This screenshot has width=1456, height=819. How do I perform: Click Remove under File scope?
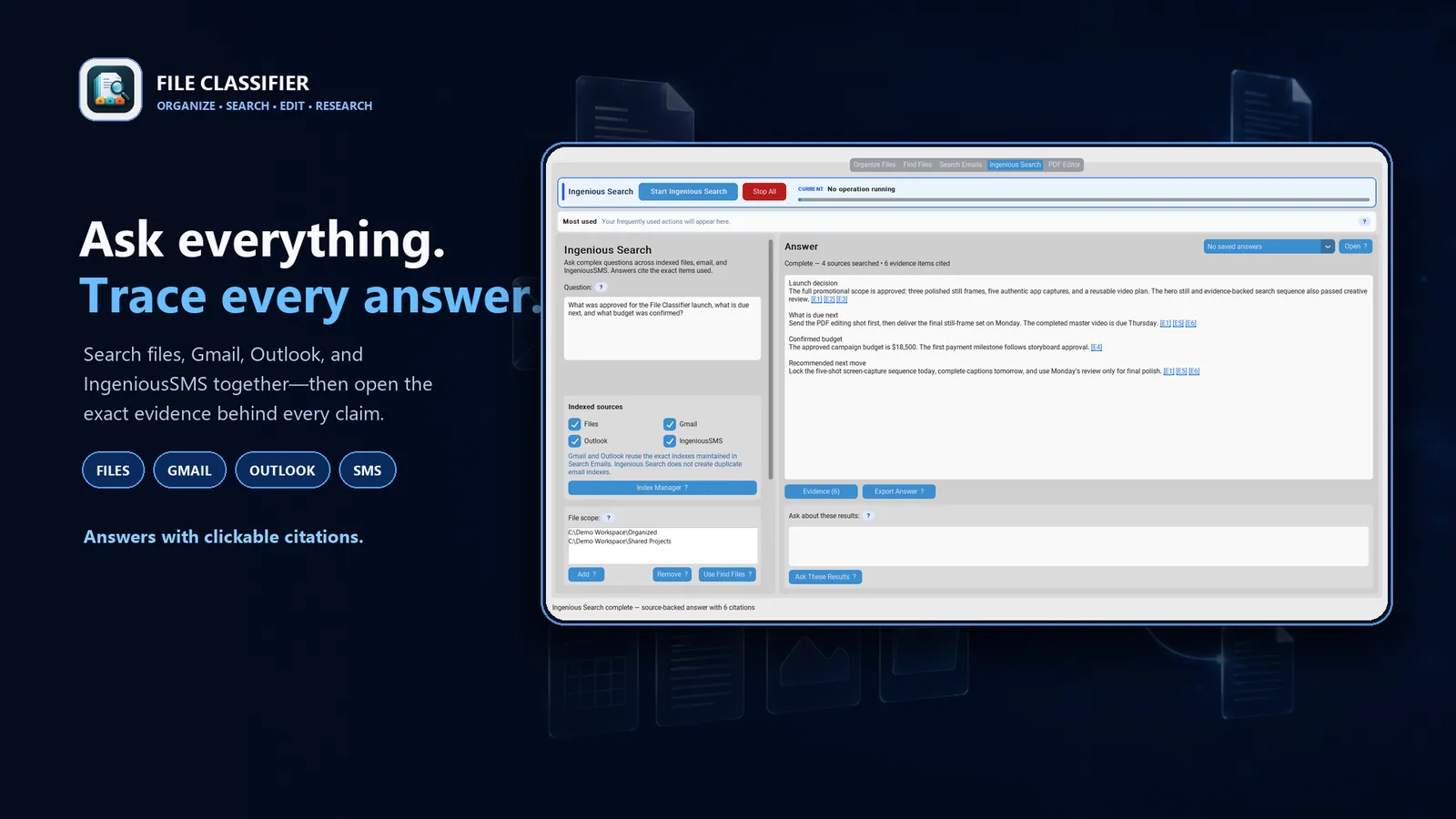point(672,574)
